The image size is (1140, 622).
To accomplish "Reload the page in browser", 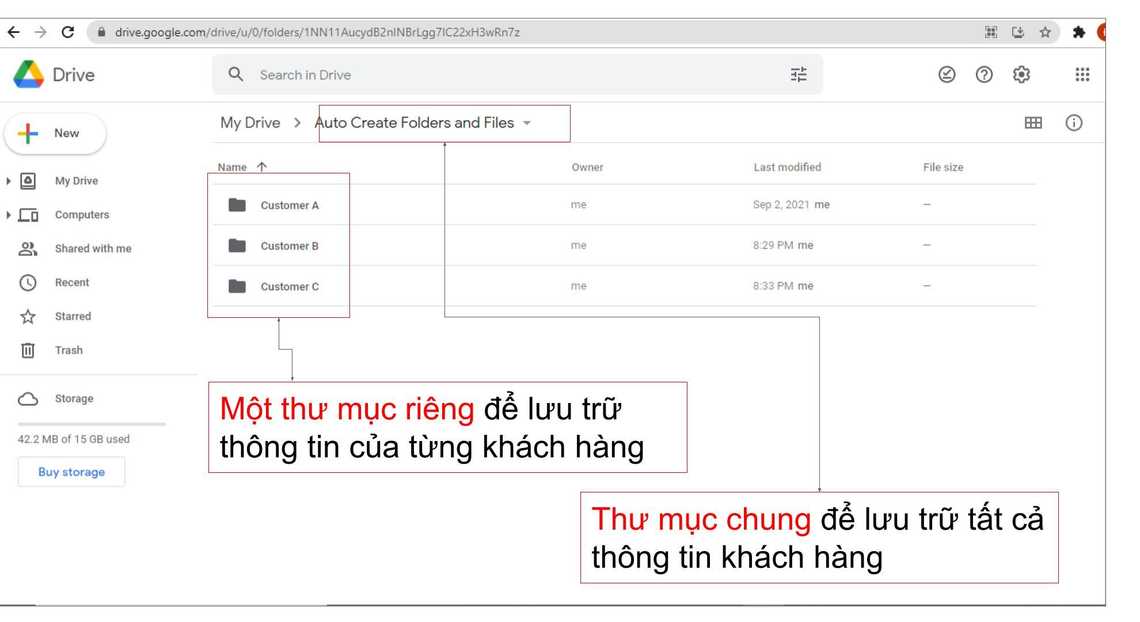I will coord(68,32).
